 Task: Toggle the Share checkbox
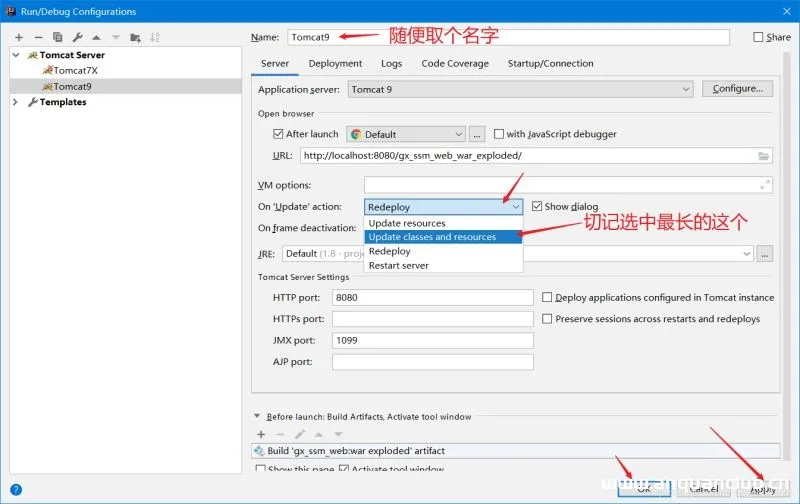[758, 37]
